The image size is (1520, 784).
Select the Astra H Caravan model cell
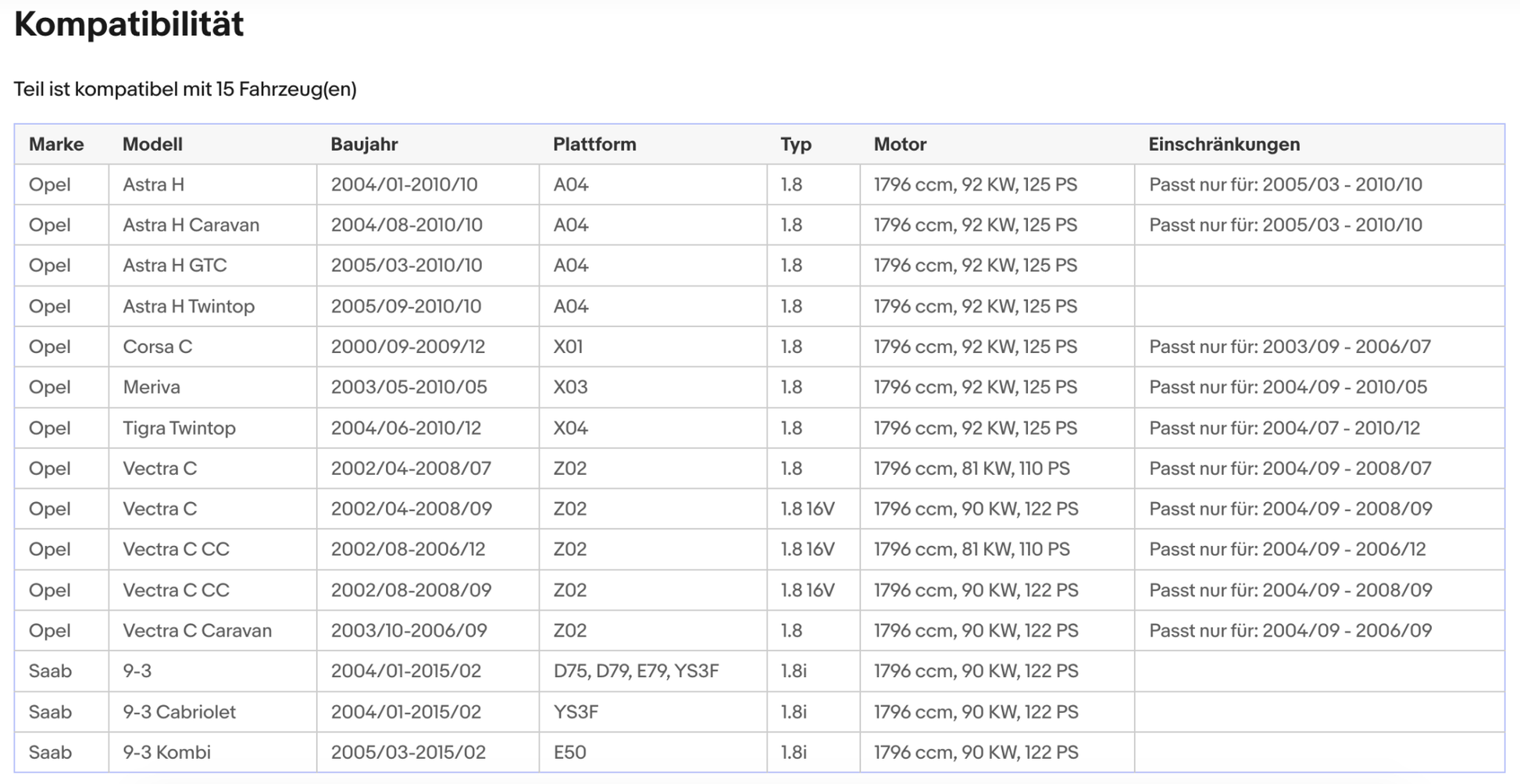(x=191, y=225)
